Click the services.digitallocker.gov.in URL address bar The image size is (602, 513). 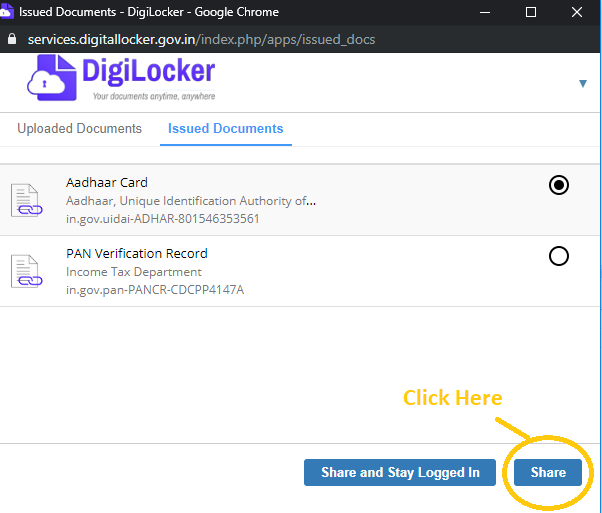coord(201,39)
